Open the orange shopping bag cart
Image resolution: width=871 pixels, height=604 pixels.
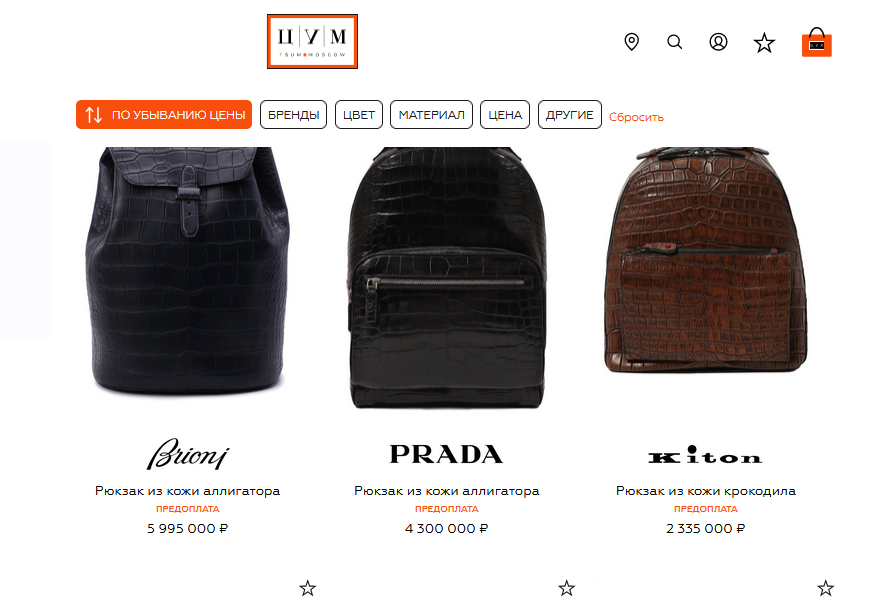pos(817,42)
